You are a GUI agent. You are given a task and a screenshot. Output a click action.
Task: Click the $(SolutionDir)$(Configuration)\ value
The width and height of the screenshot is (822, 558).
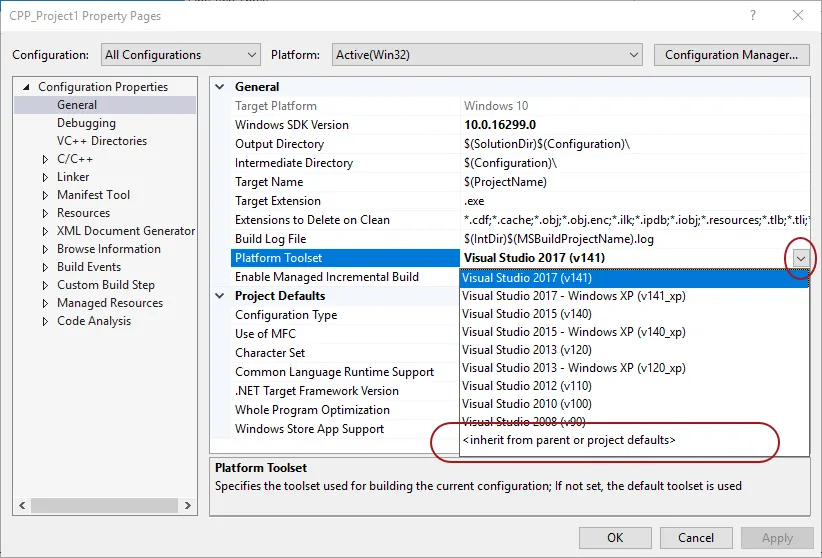click(547, 144)
